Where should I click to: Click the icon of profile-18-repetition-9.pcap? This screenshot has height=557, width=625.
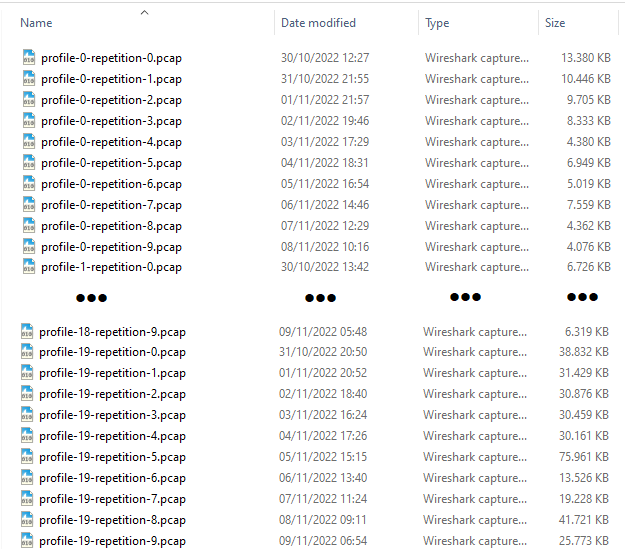(x=27, y=331)
